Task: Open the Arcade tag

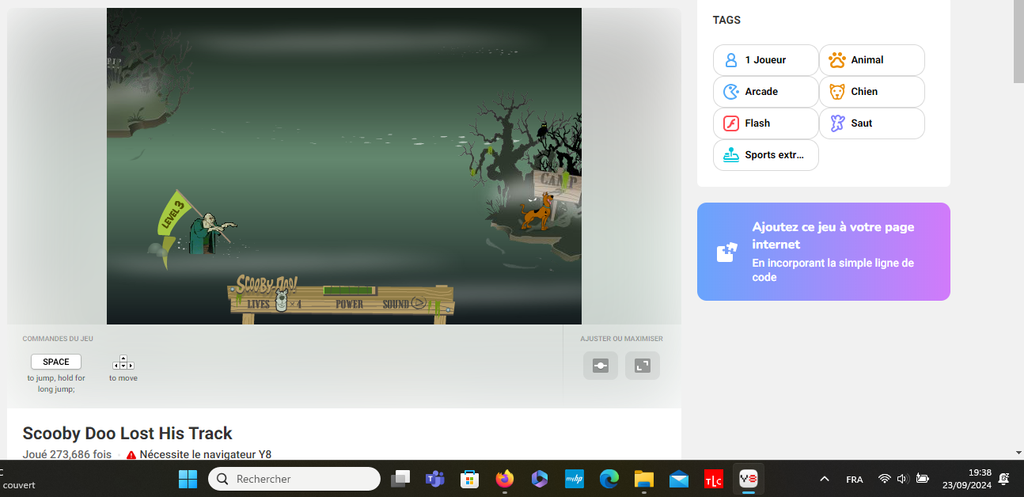Action: tap(765, 92)
